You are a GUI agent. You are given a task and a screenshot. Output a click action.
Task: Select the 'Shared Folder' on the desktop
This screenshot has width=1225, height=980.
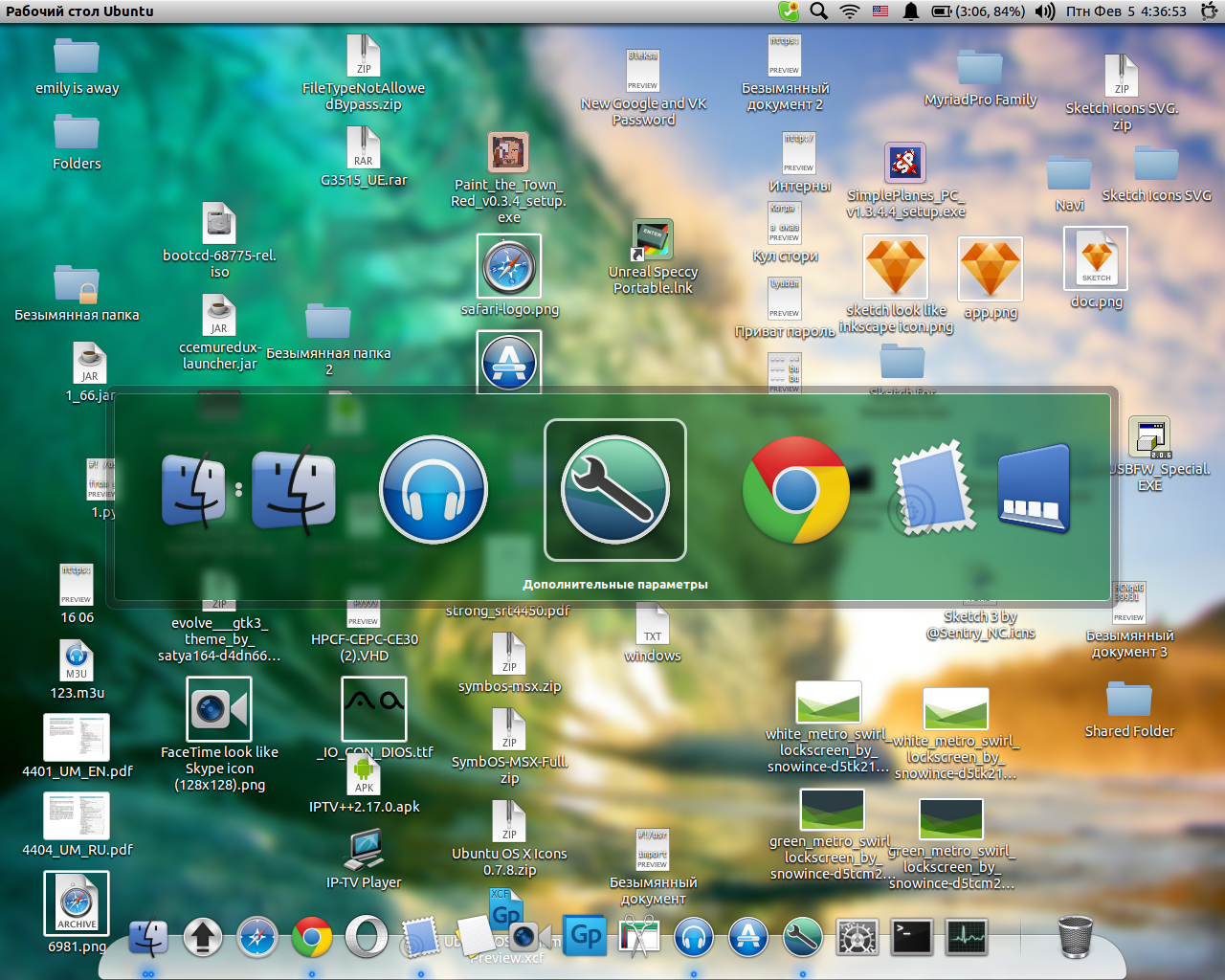(1129, 700)
